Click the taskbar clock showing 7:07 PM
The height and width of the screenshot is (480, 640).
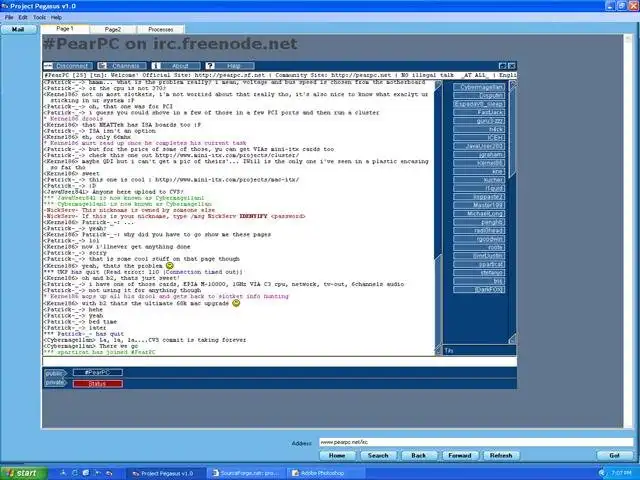(622, 473)
